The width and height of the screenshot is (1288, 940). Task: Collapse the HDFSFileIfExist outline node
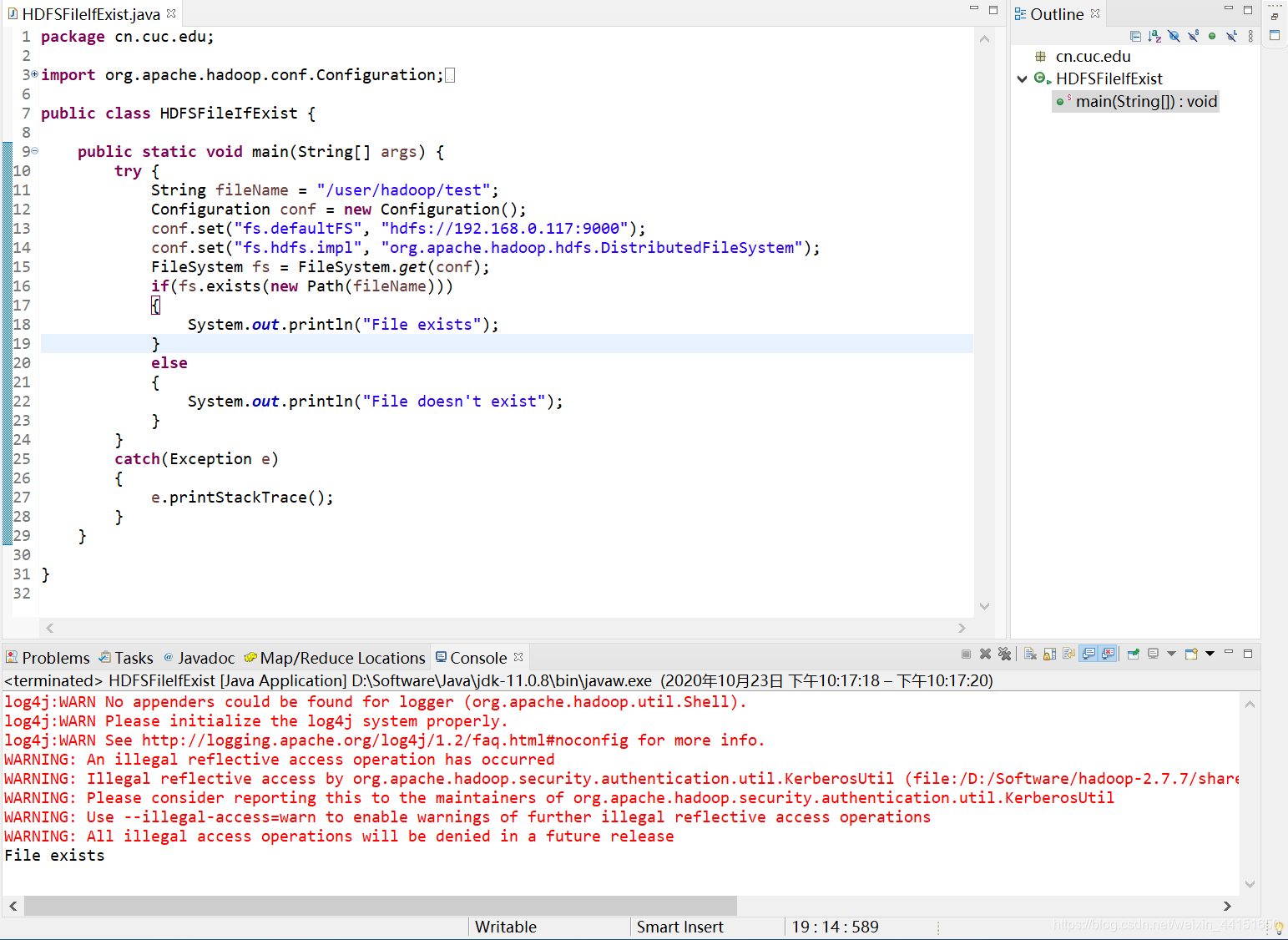[x=1022, y=78]
